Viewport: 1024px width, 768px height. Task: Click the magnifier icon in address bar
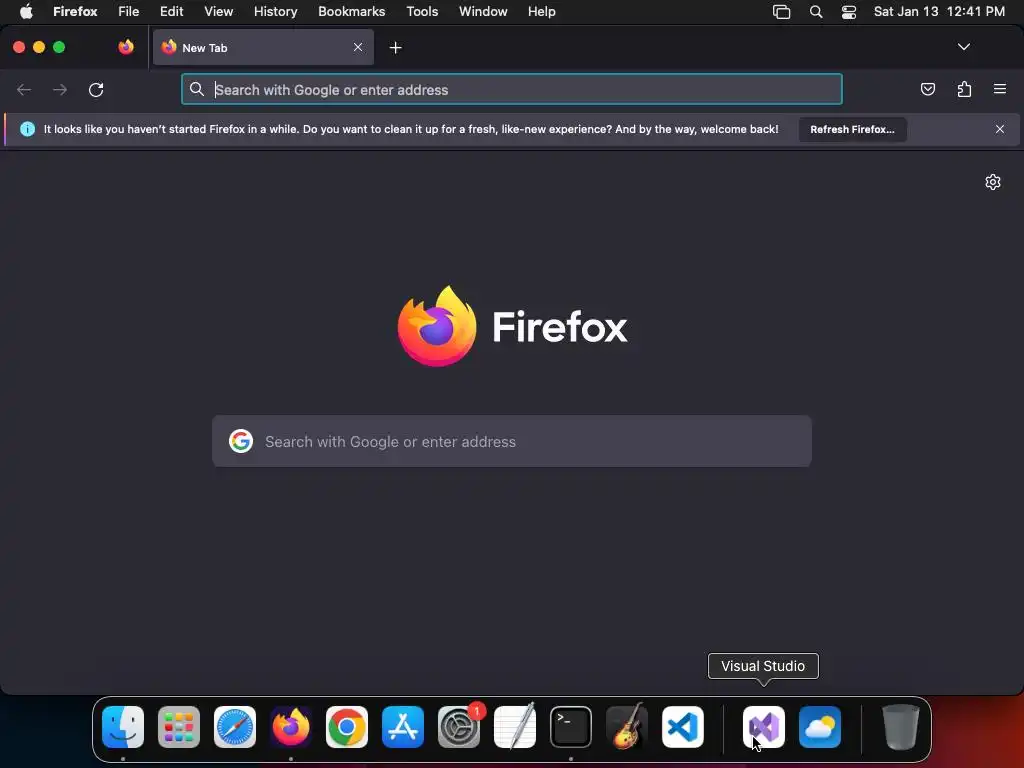pos(197,89)
